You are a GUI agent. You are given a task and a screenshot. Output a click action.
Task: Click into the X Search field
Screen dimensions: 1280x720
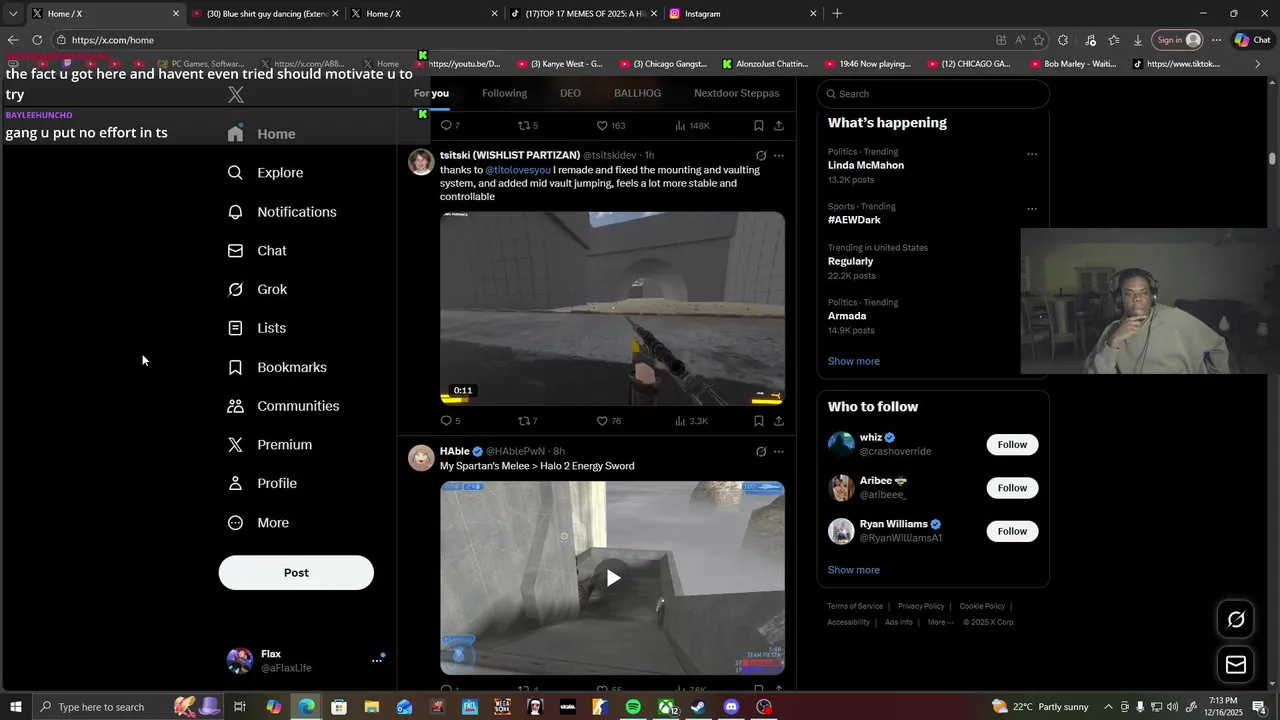[x=933, y=94]
